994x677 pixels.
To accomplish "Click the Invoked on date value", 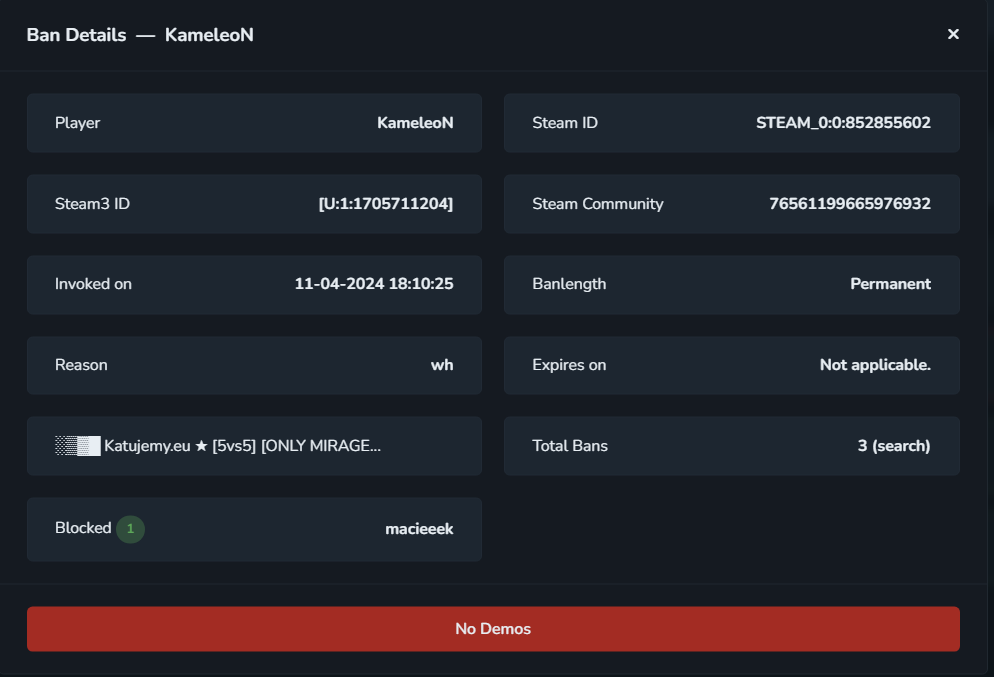I will pyautogui.click(x=374, y=284).
